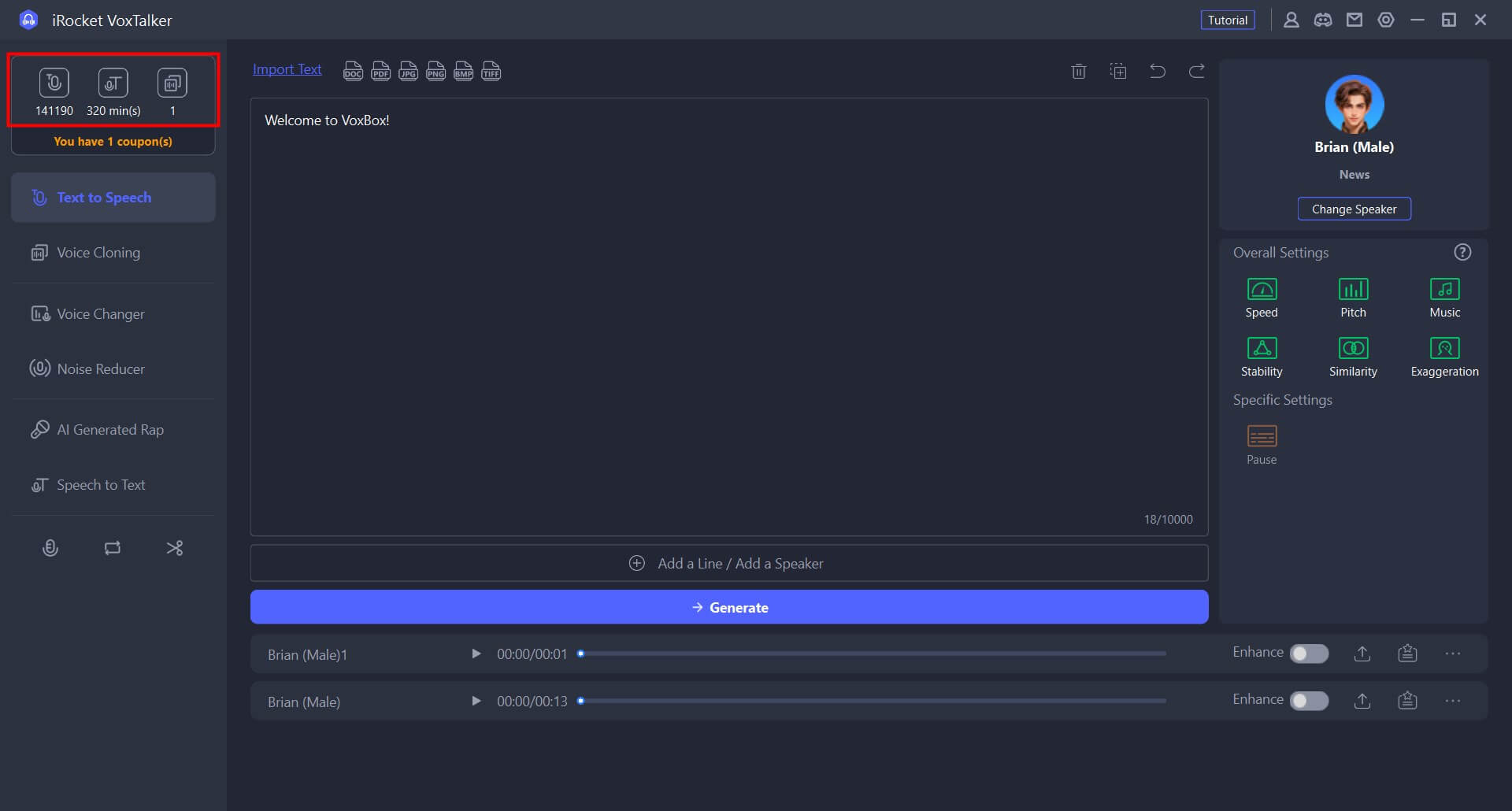Click the audio convert loop icon in sidebar
This screenshot has width=1512, height=811.
click(113, 548)
